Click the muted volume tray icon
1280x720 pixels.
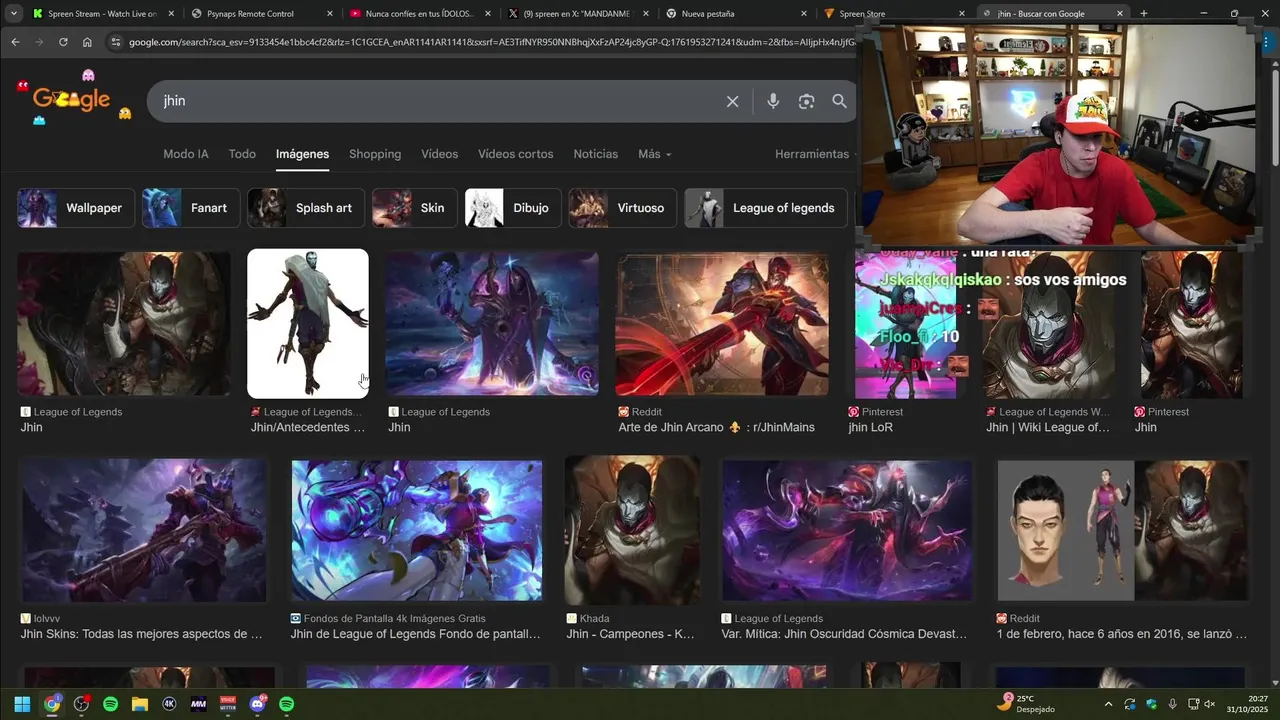[1209, 704]
